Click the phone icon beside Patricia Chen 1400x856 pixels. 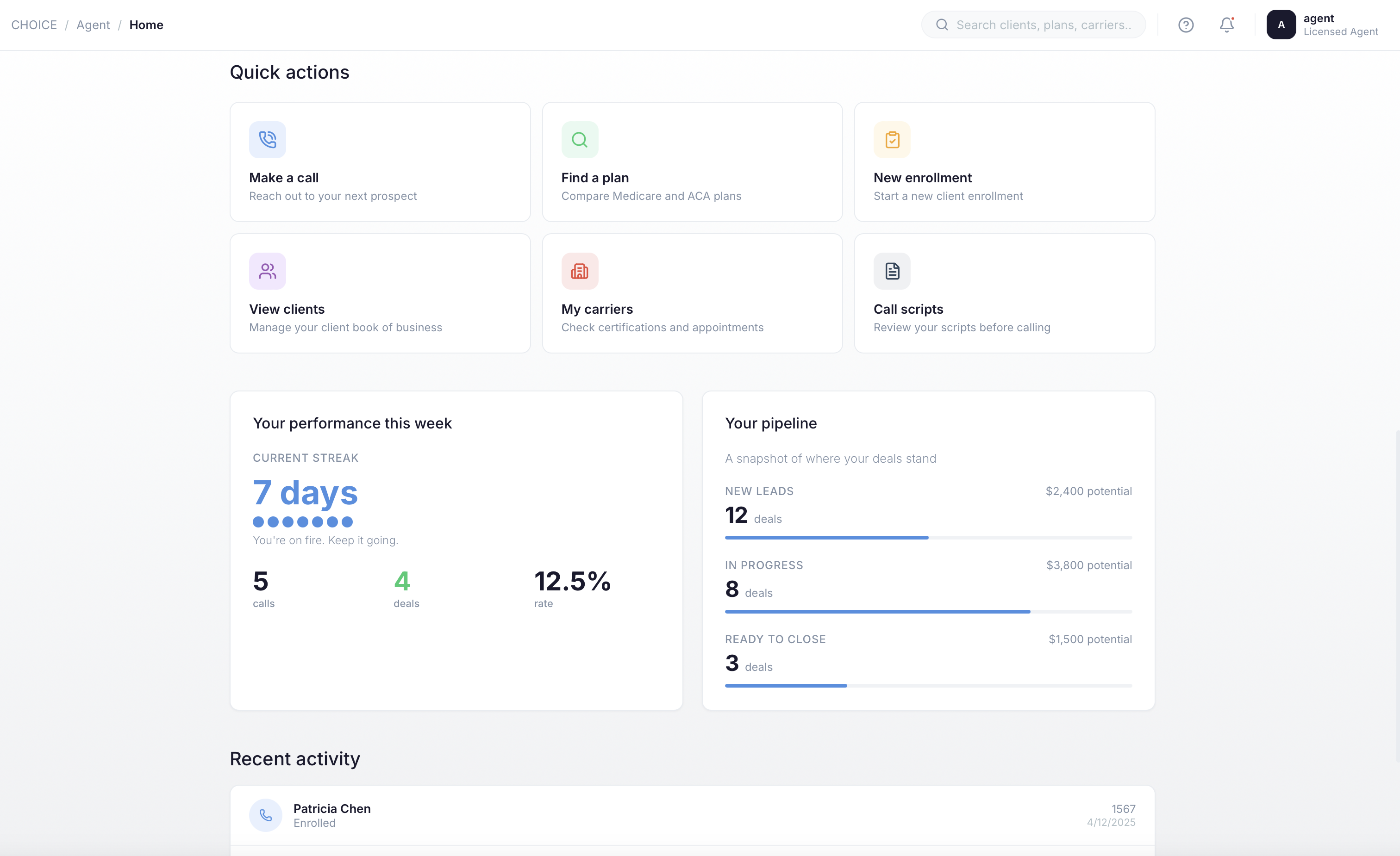pyautogui.click(x=265, y=815)
